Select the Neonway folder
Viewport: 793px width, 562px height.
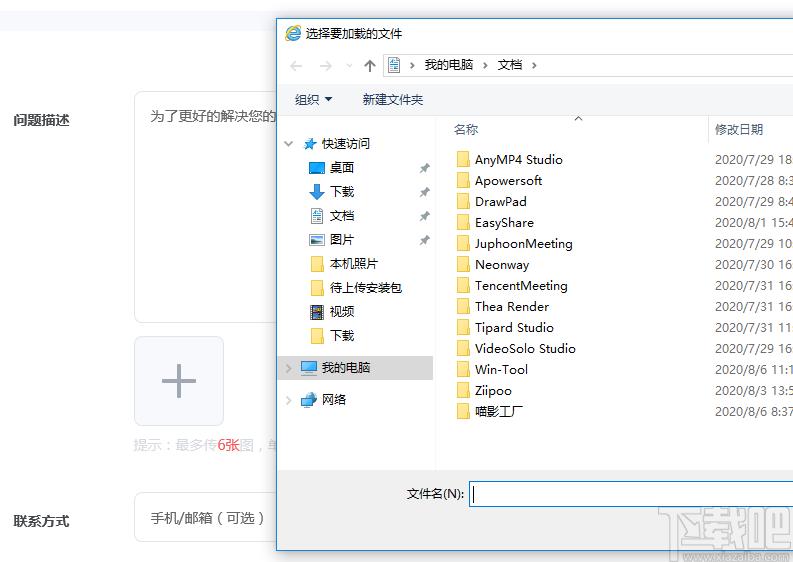(502, 265)
